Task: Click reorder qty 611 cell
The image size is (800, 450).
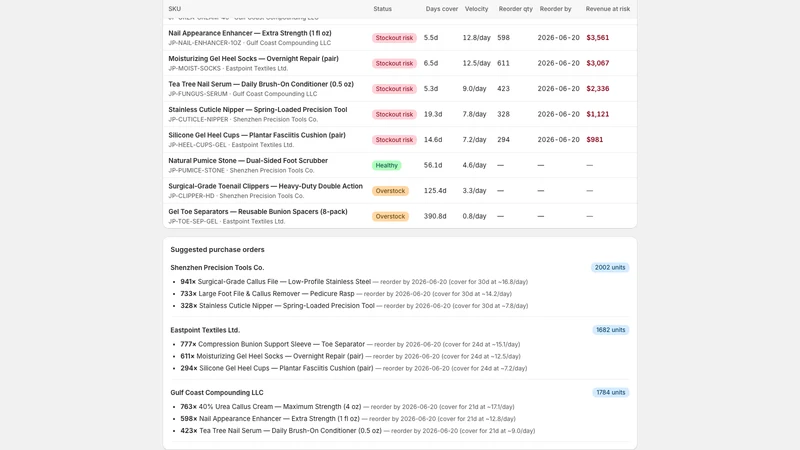Action: 503,63
